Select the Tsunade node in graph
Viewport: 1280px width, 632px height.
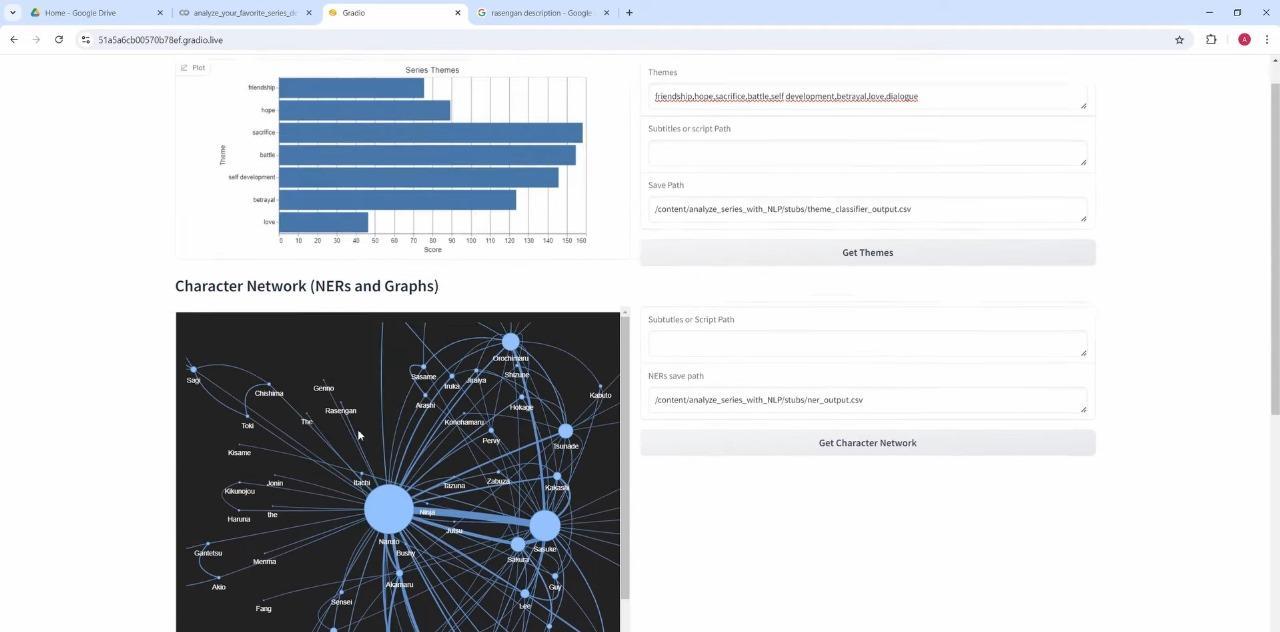tap(566, 431)
